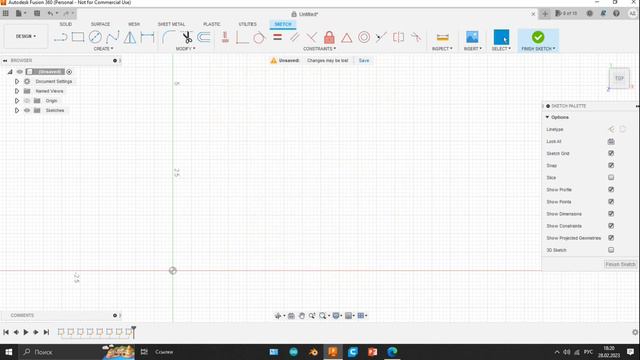This screenshot has height=360, width=640.
Task: Switch to the Surface tab
Action: point(100,24)
